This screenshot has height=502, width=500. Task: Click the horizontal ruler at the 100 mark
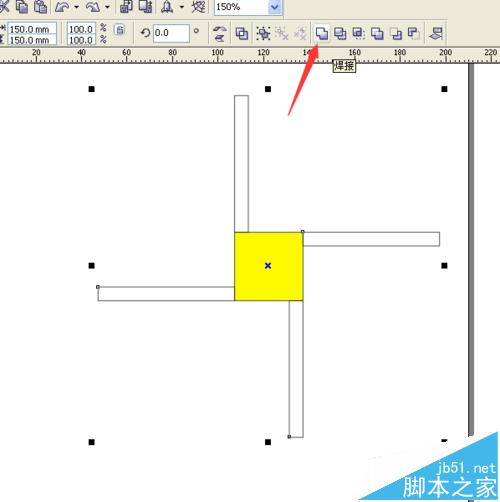click(x=218, y=53)
